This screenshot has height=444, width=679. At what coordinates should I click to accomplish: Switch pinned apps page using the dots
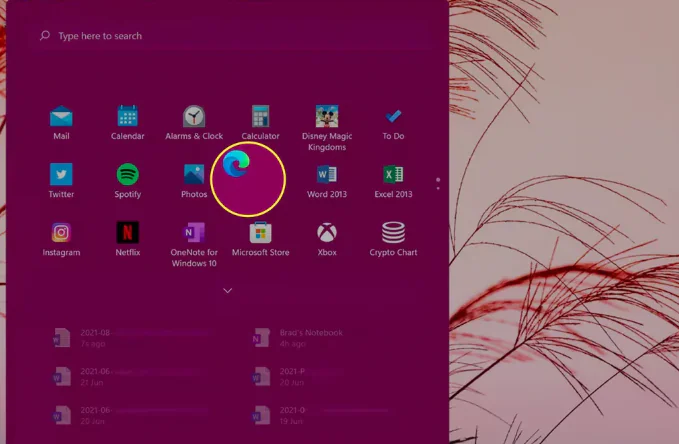coord(438,183)
